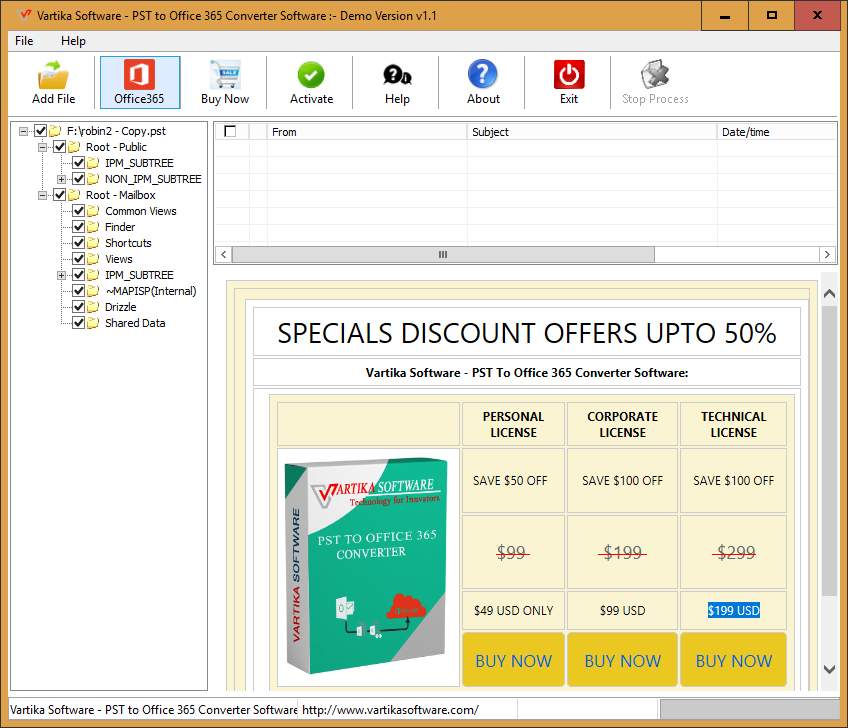848x728 pixels.
Task: Sort messages by the Subject column
Action: (x=592, y=132)
